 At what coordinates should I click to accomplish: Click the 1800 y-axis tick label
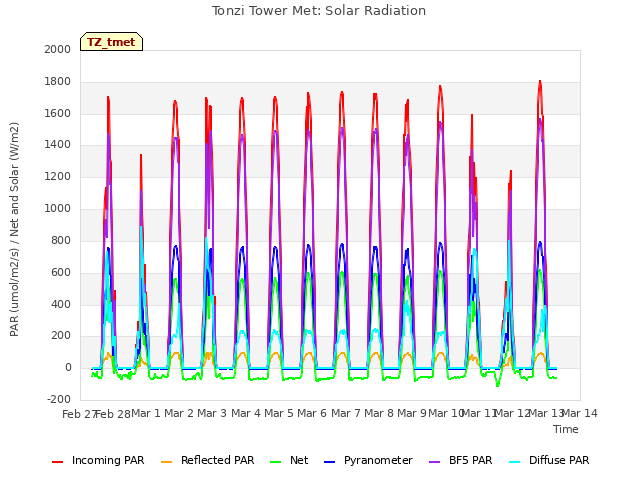click(58, 82)
